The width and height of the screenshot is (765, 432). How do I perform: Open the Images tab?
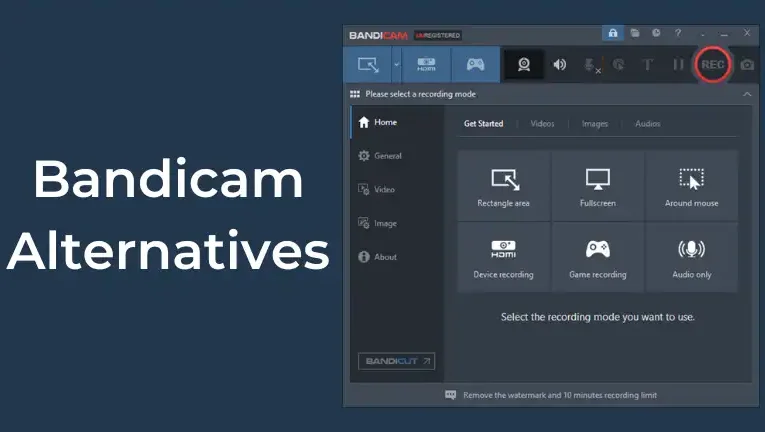[595, 124]
